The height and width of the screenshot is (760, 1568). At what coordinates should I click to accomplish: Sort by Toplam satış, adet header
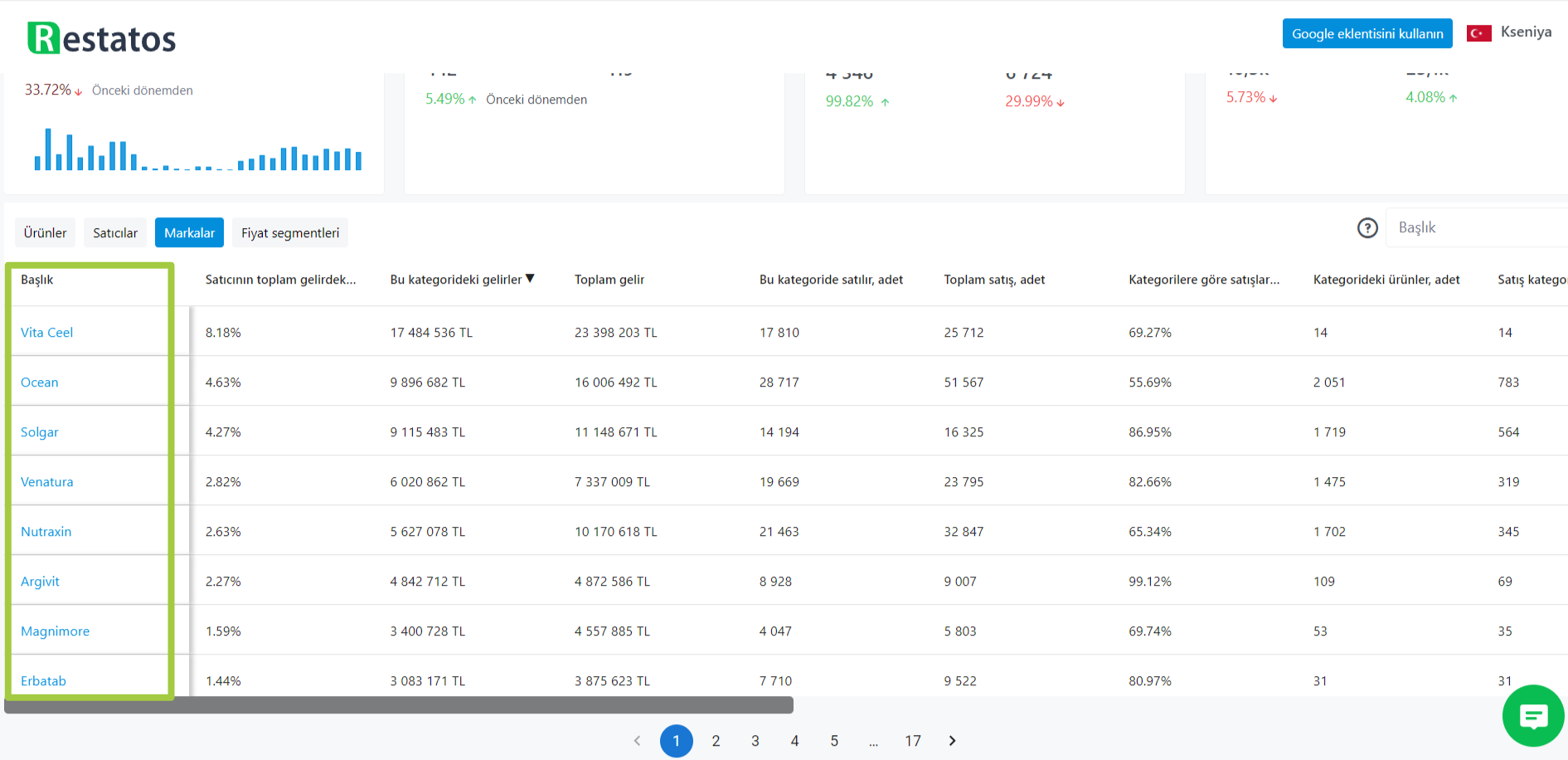point(994,280)
